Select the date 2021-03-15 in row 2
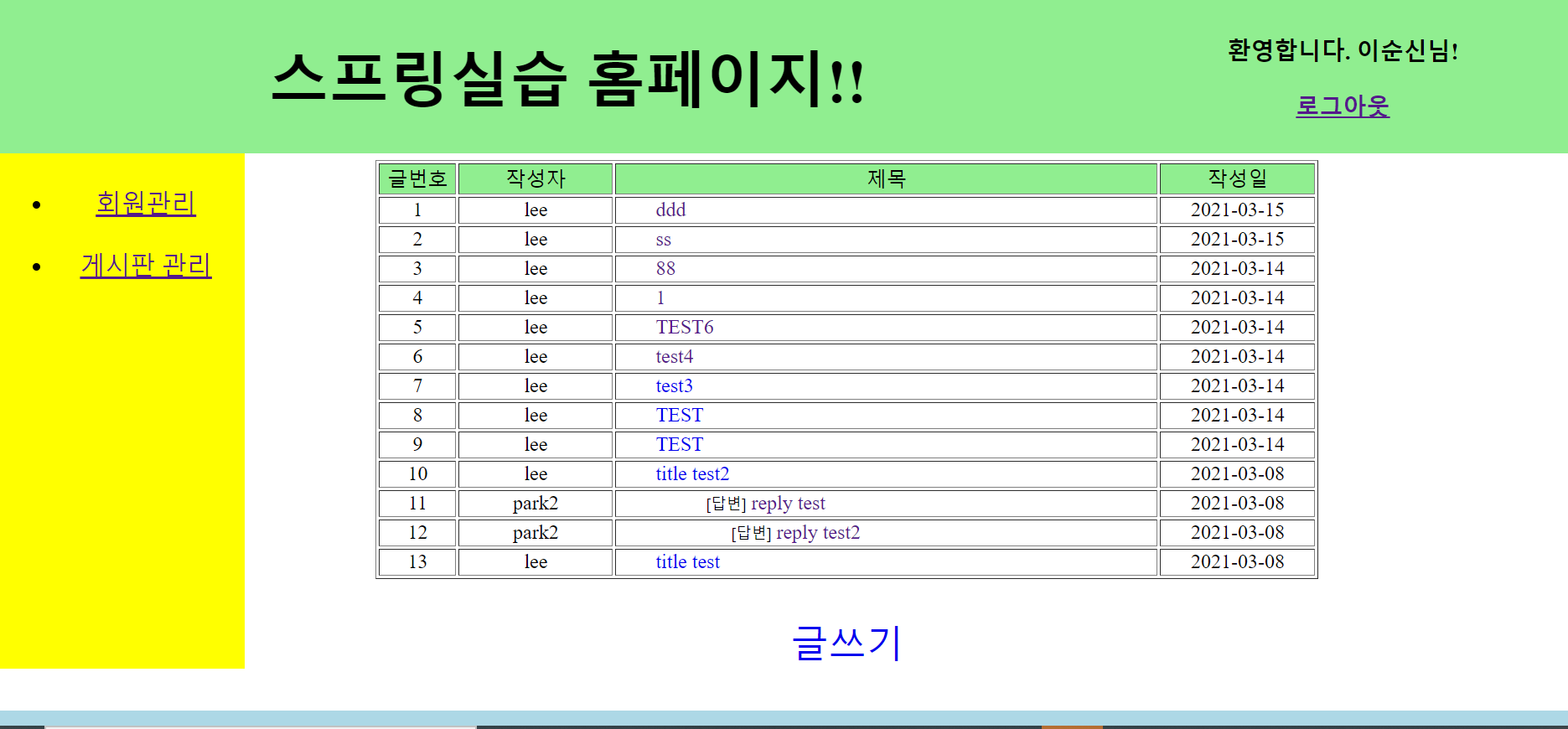 click(x=1238, y=240)
